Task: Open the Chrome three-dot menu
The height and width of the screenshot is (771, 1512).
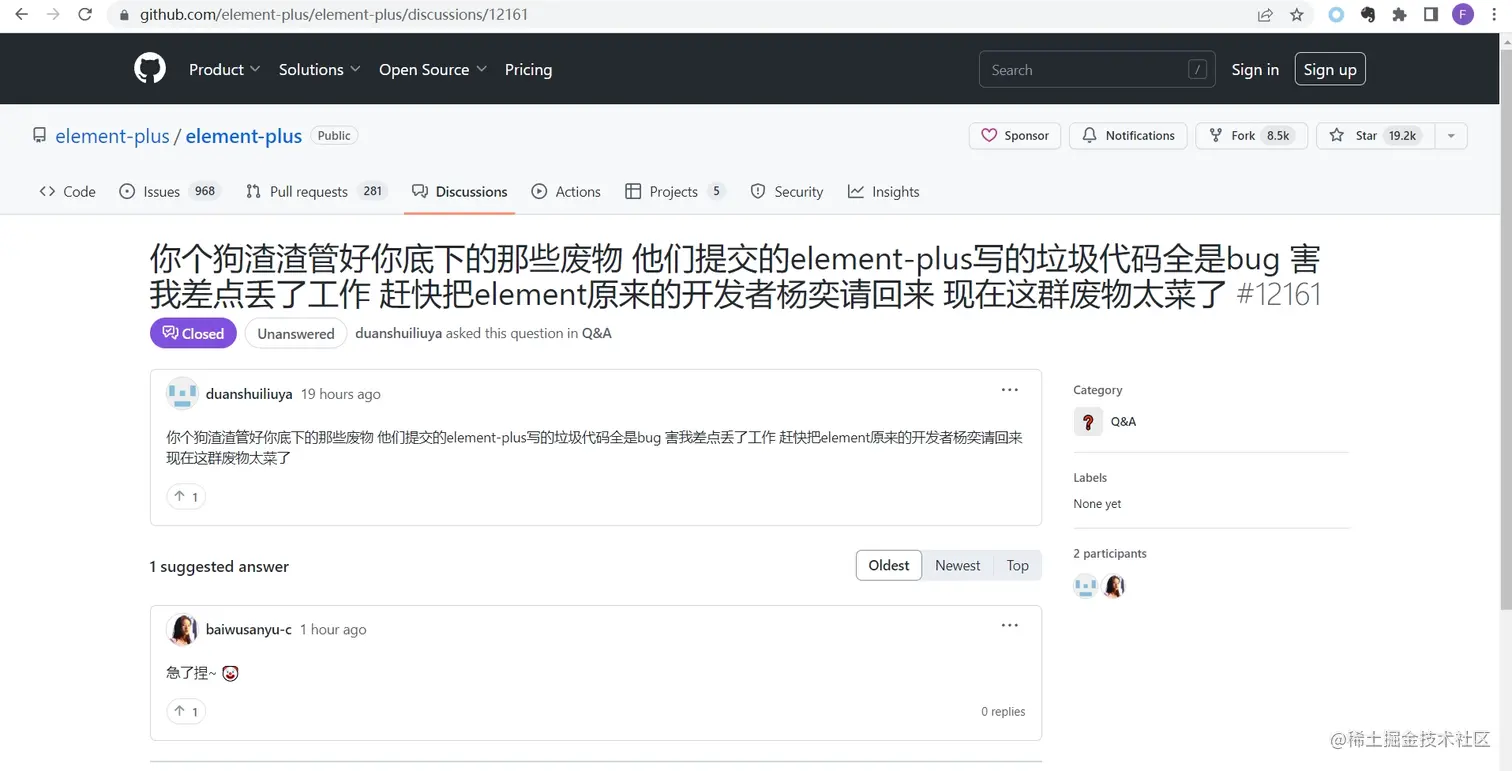Action: [x=1494, y=15]
